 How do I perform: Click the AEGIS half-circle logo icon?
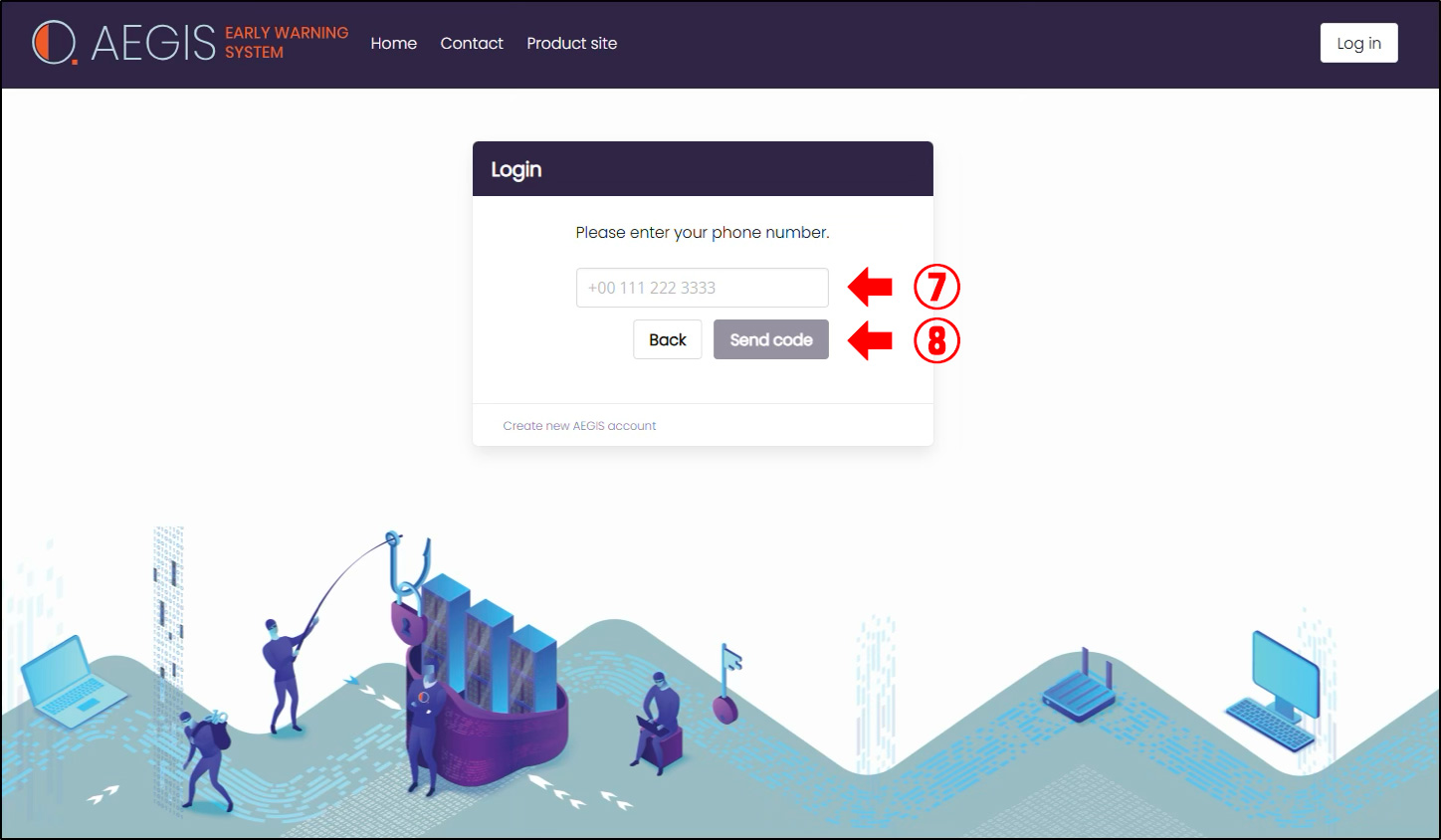point(54,43)
